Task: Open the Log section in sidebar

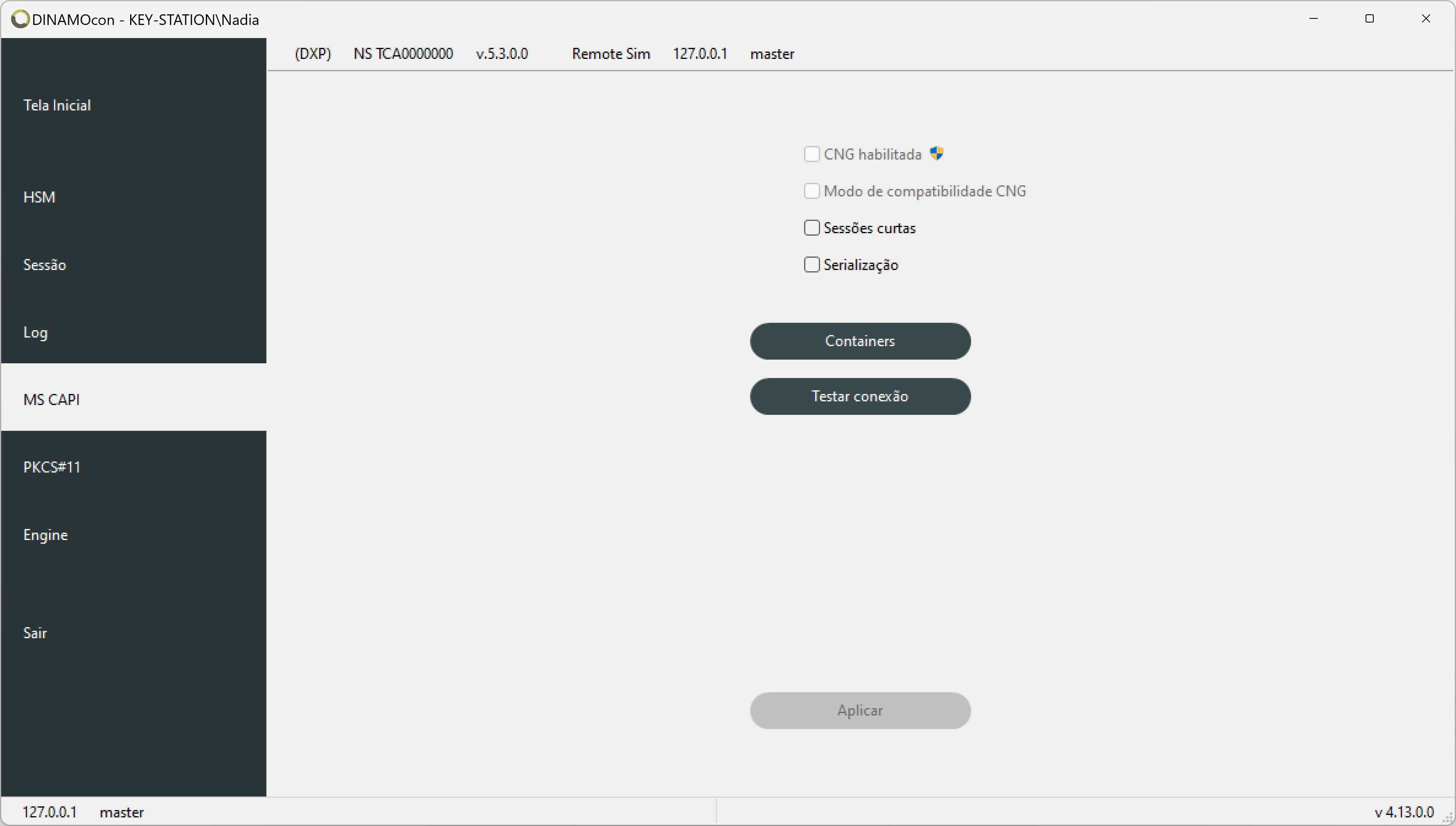Action: point(133,333)
